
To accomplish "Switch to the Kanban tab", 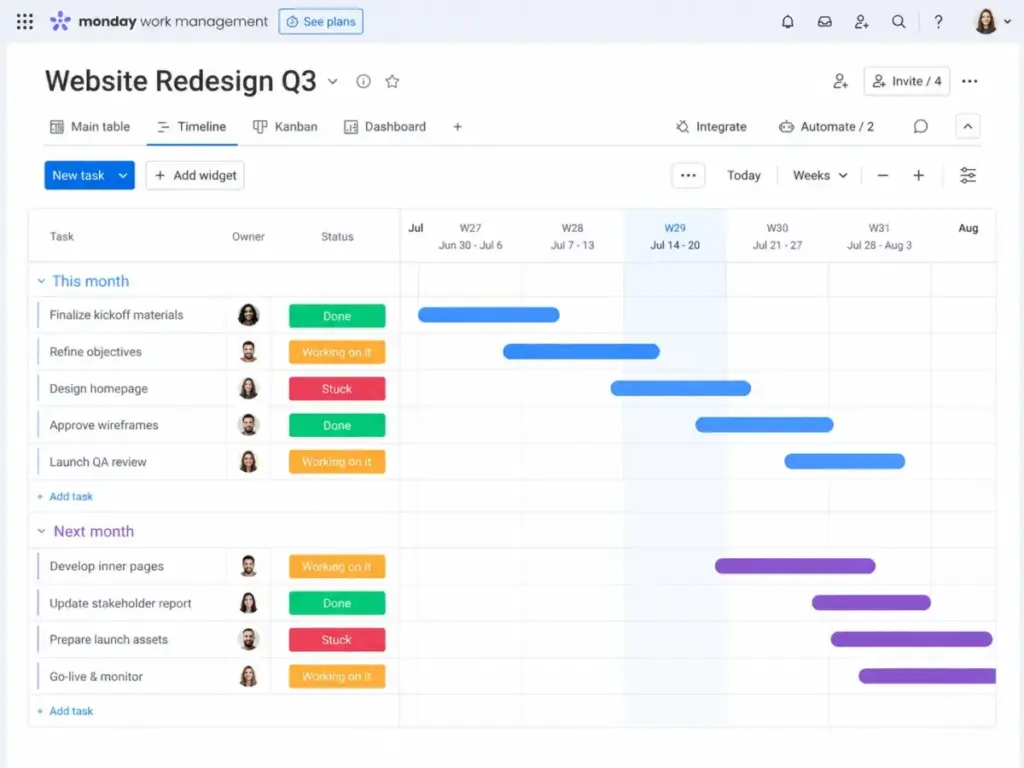I will (285, 127).
